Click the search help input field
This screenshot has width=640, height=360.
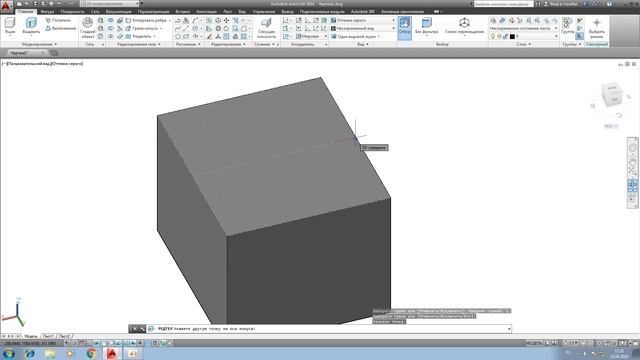click(503, 4)
